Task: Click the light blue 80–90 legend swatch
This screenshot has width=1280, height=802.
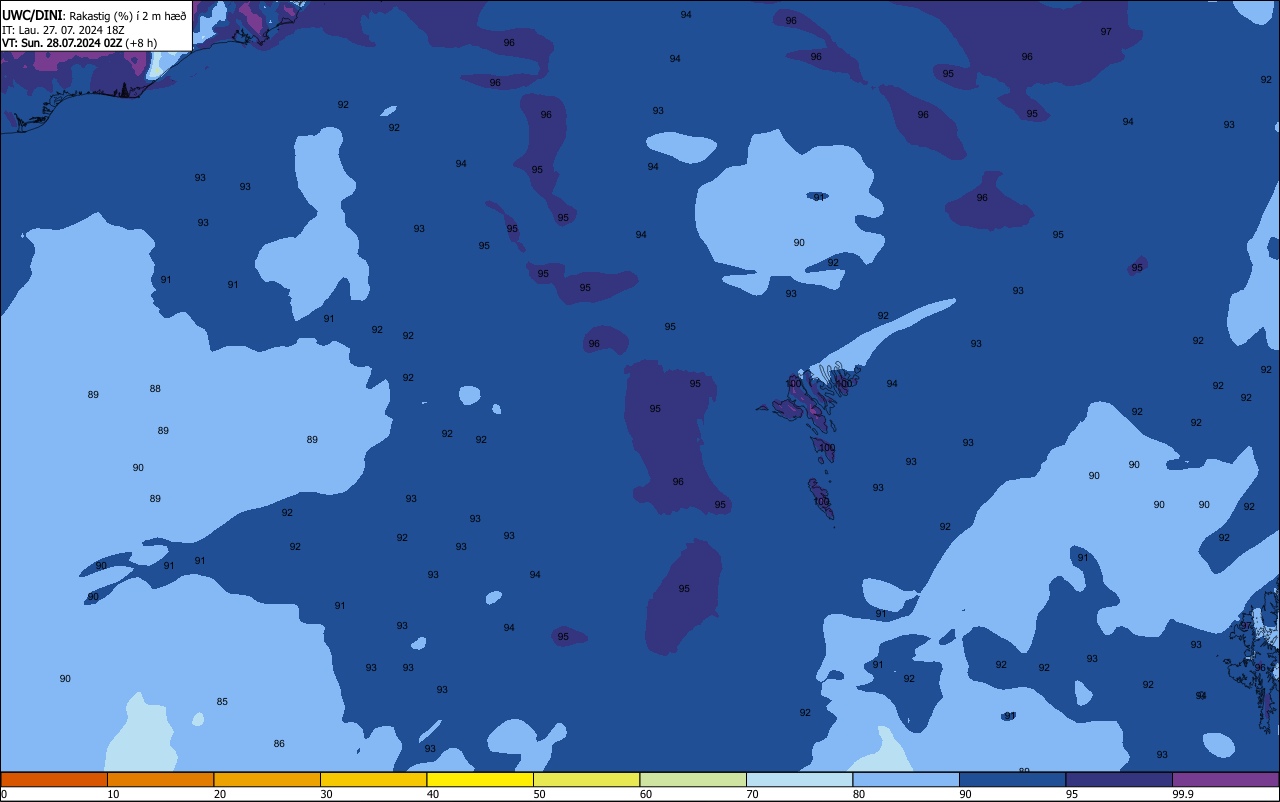Action: [906, 779]
